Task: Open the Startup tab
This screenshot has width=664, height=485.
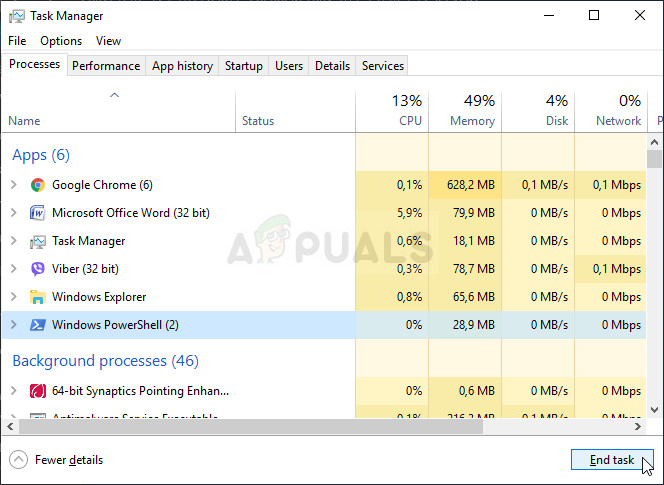Action: coord(244,66)
